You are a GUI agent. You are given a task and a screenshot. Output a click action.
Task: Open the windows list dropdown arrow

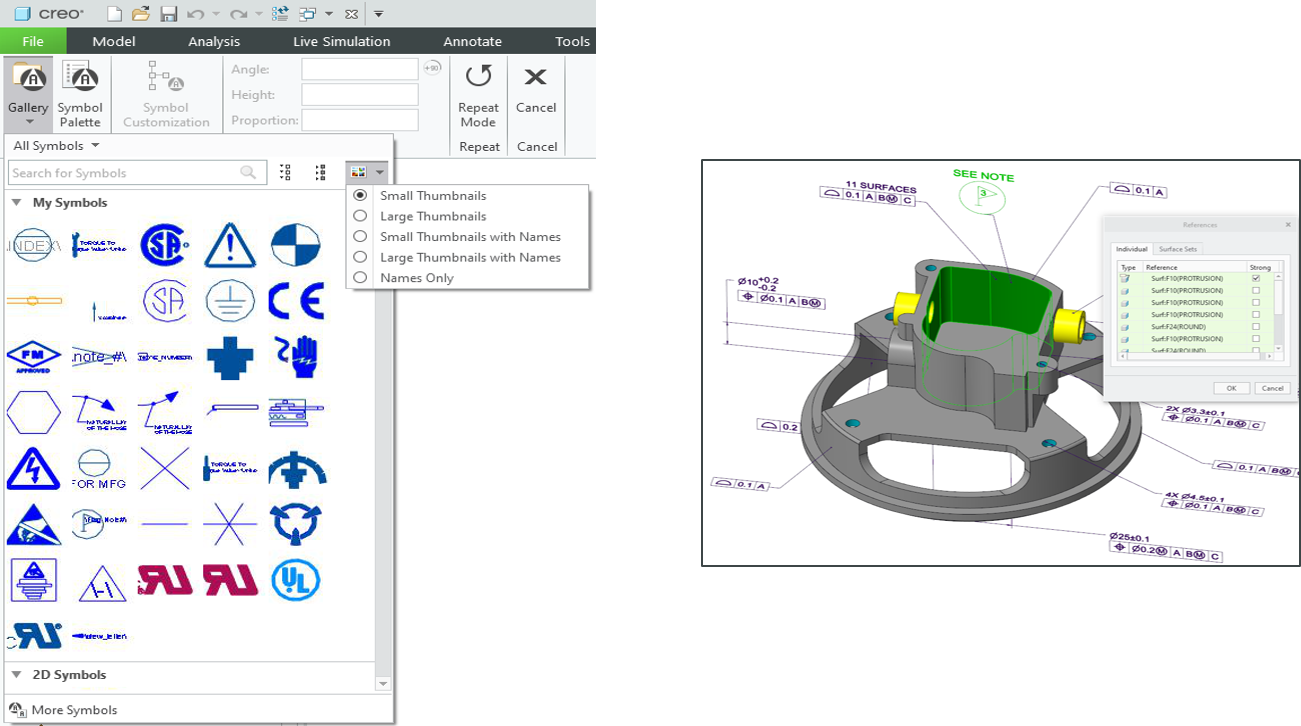(329, 14)
